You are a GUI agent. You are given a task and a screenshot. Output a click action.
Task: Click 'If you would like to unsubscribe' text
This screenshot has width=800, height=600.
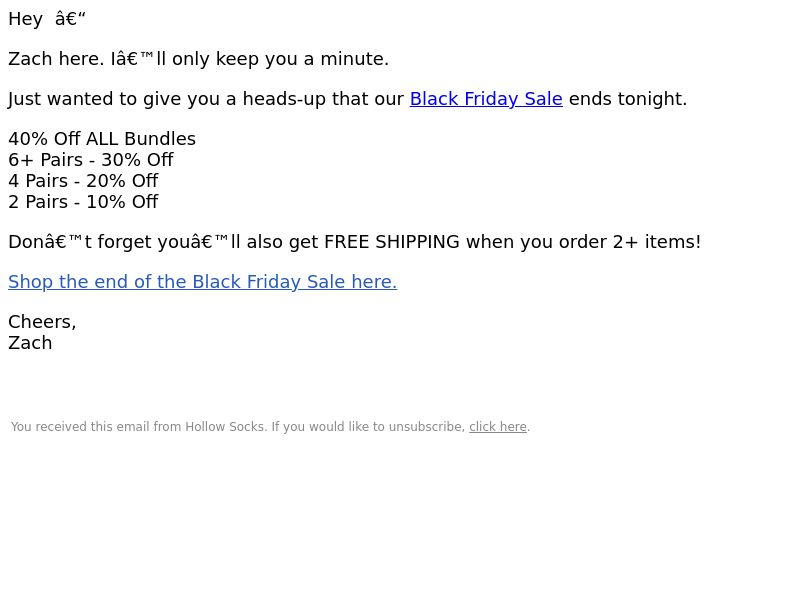tap(368, 427)
